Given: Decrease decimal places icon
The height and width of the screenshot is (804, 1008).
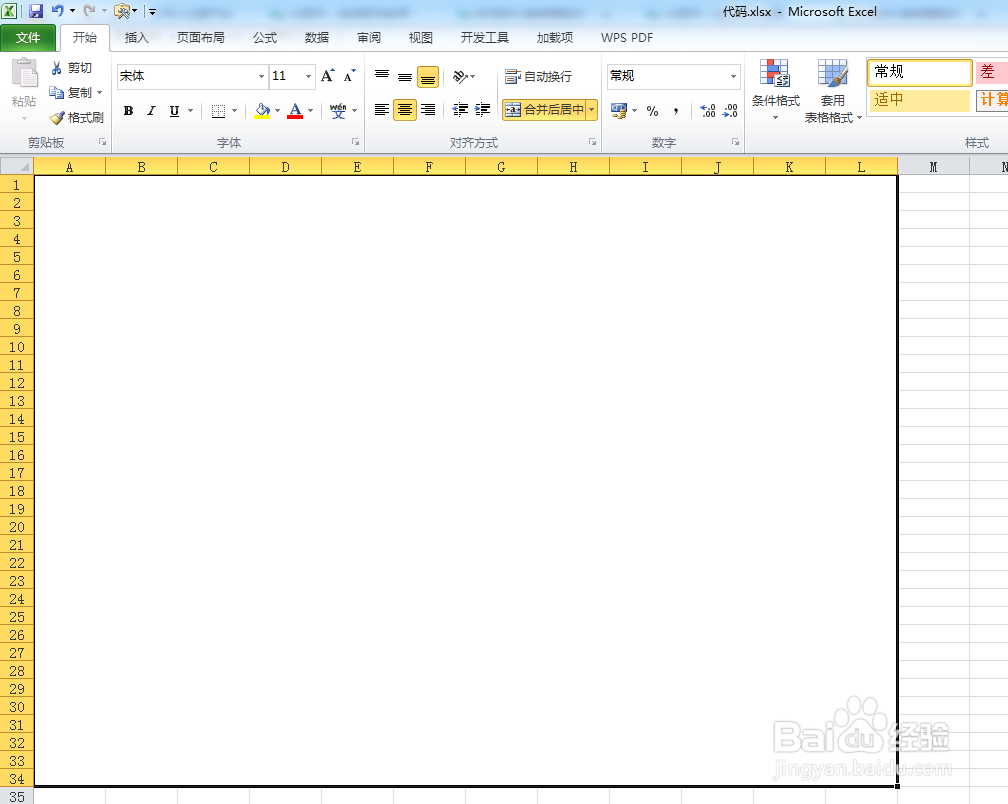Looking at the screenshot, I should click(730, 111).
